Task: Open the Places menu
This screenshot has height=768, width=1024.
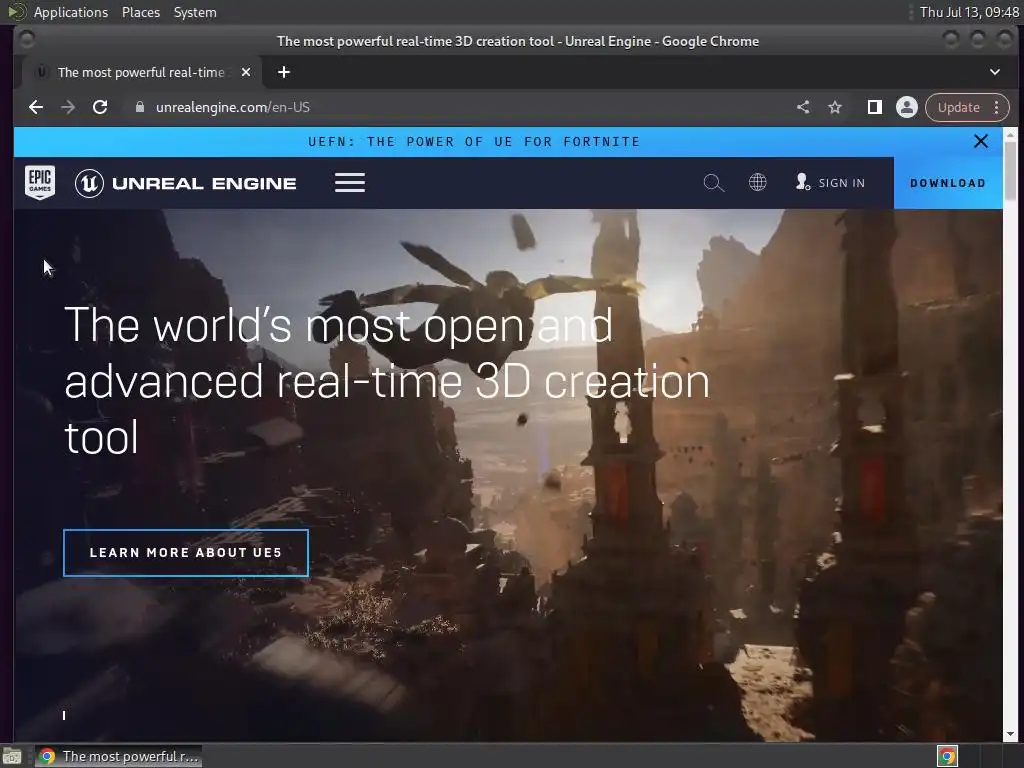Action: pyautogui.click(x=141, y=12)
